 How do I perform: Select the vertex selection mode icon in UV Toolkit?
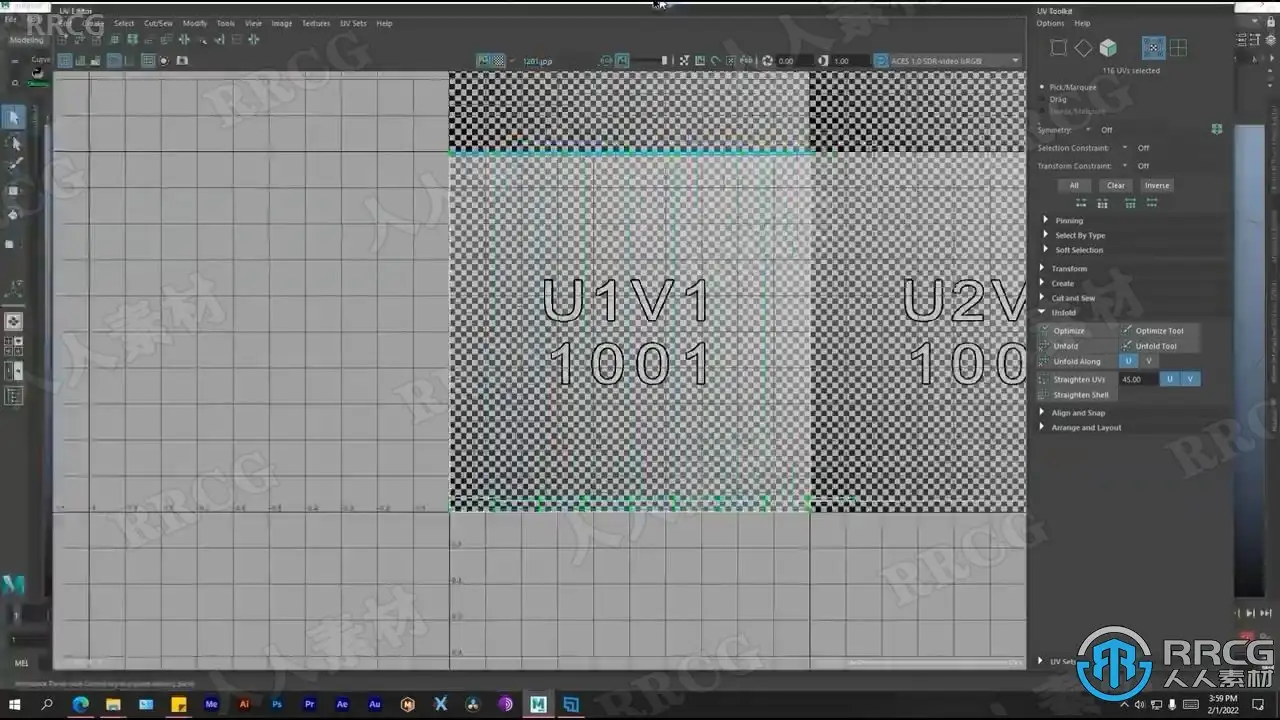point(1058,48)
